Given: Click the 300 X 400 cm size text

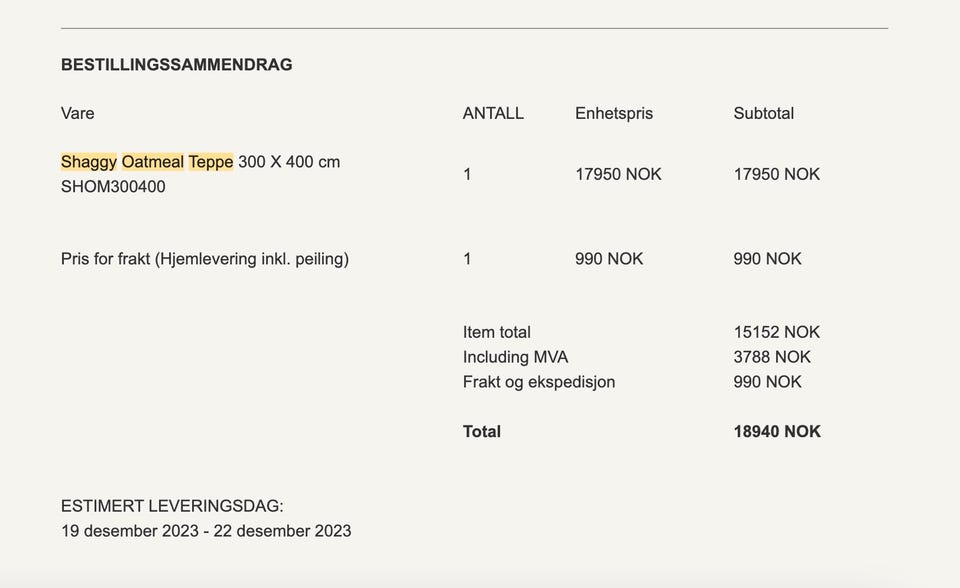Looking at the screenshot, I should (x=289, y=162).
